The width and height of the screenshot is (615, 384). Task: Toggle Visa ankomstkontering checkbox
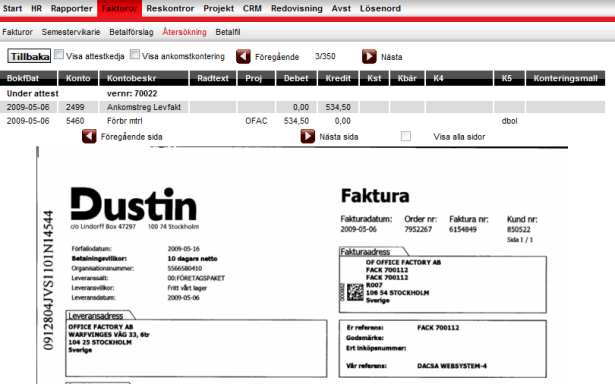(135, 55)
